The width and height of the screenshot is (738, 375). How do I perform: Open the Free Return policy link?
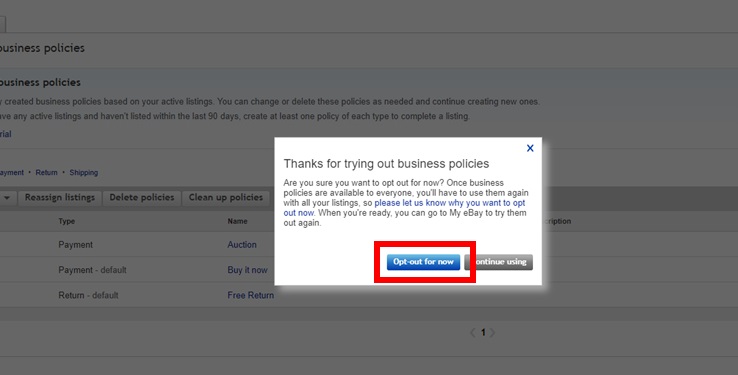pyautogui.click(x=250, y=295)
